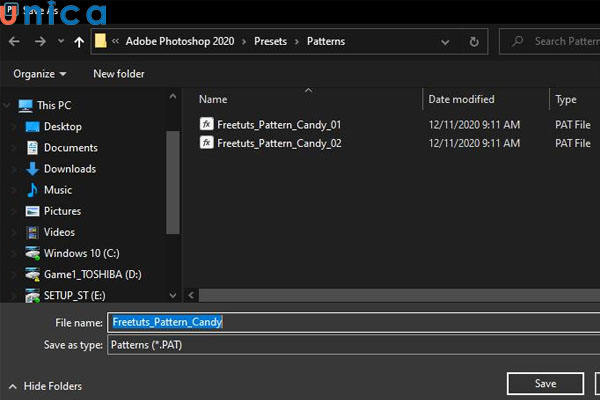Click the Music note icon
The height and width of the screenshot is (400, 600).
(x=32, y=190)
